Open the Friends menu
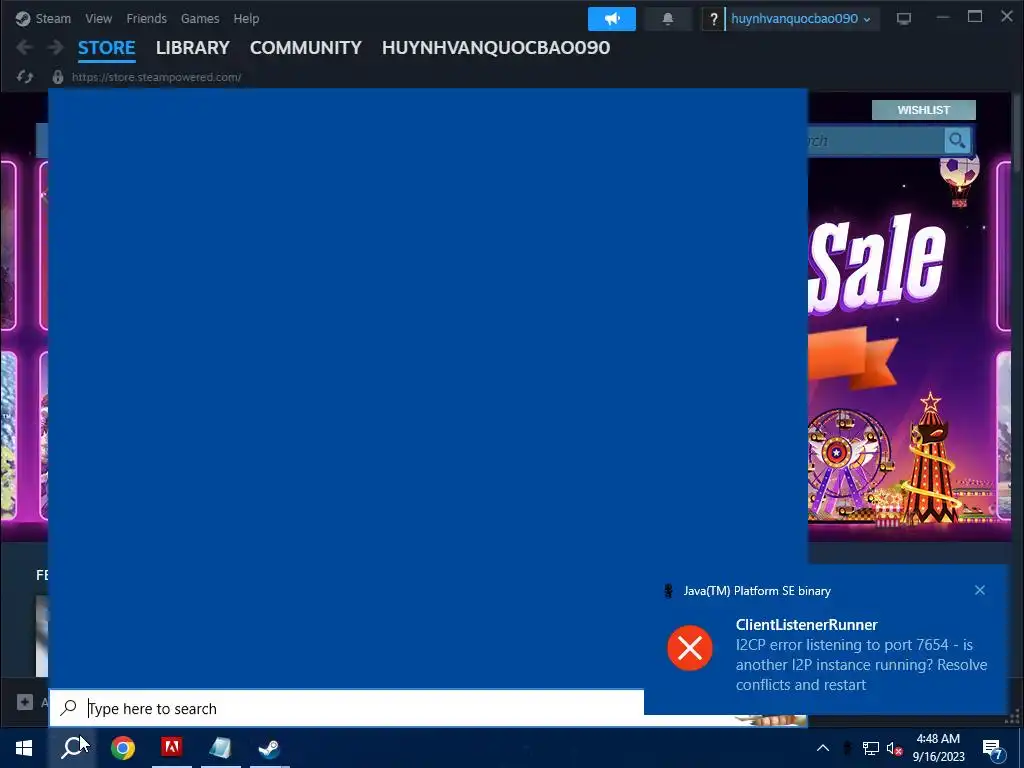The width and height of the screenshot is (1024, 768). (x=146, y=18)
